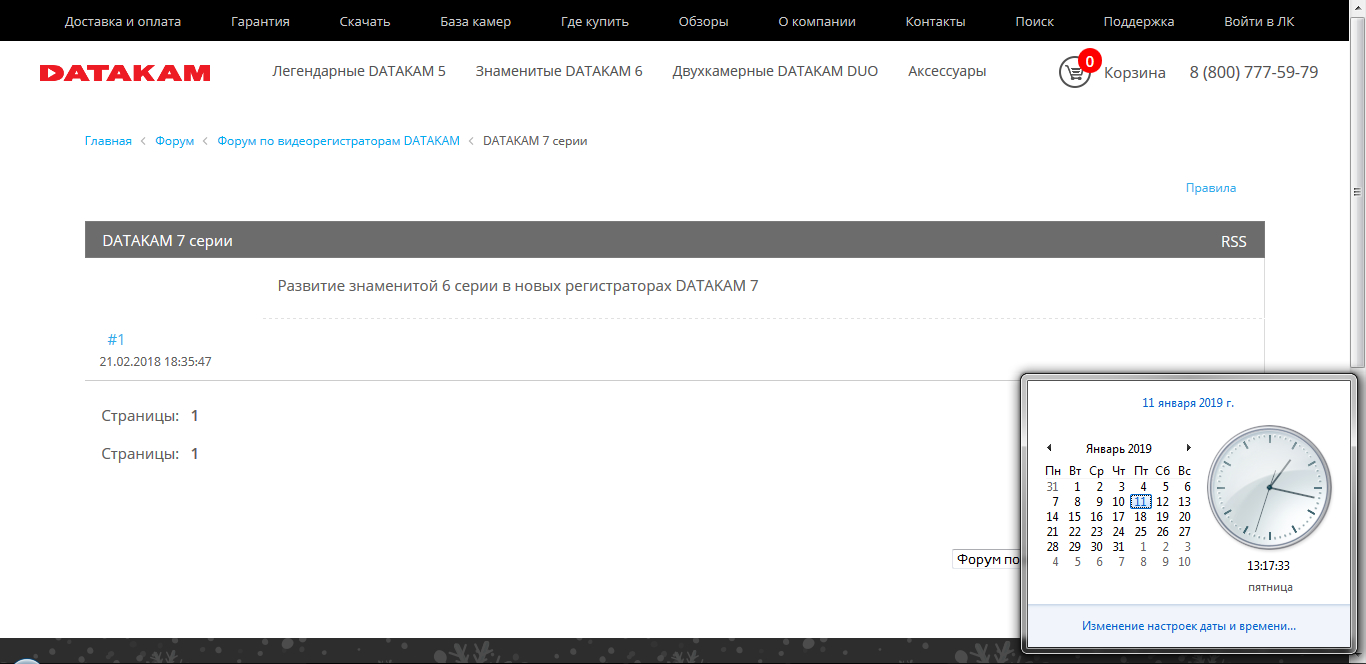Select date 18 in the calendar
The width and height of the screenshot is (1366, 664).
pos(1140,517)
